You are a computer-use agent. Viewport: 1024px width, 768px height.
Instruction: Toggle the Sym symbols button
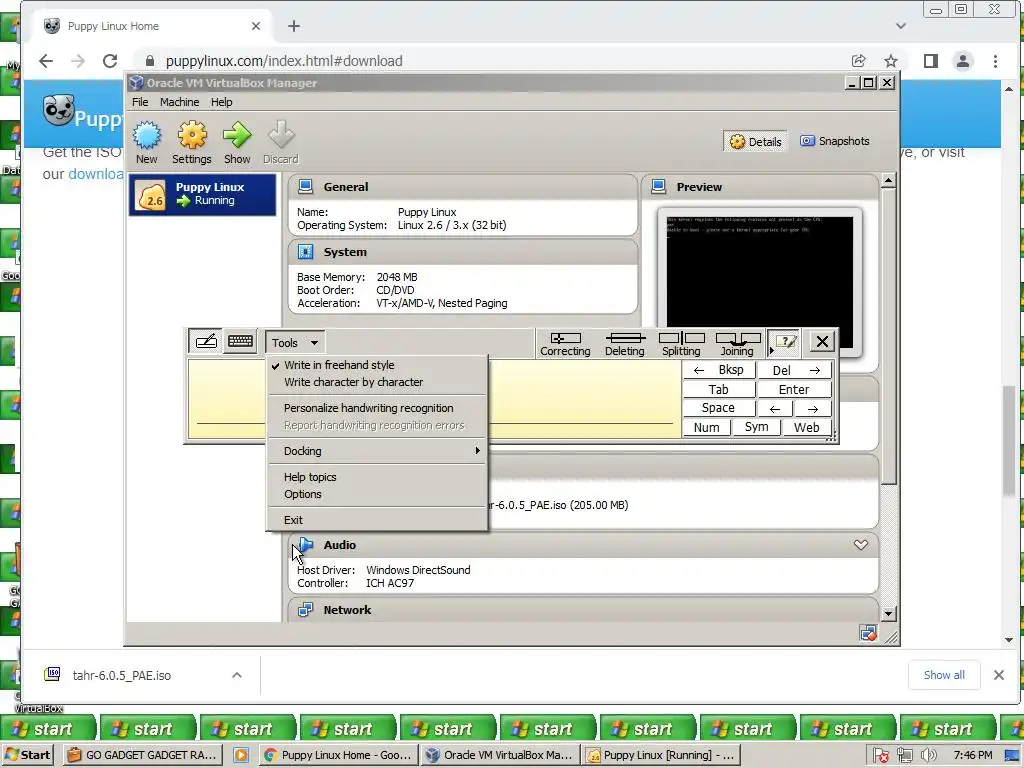(x=756, y=427)
